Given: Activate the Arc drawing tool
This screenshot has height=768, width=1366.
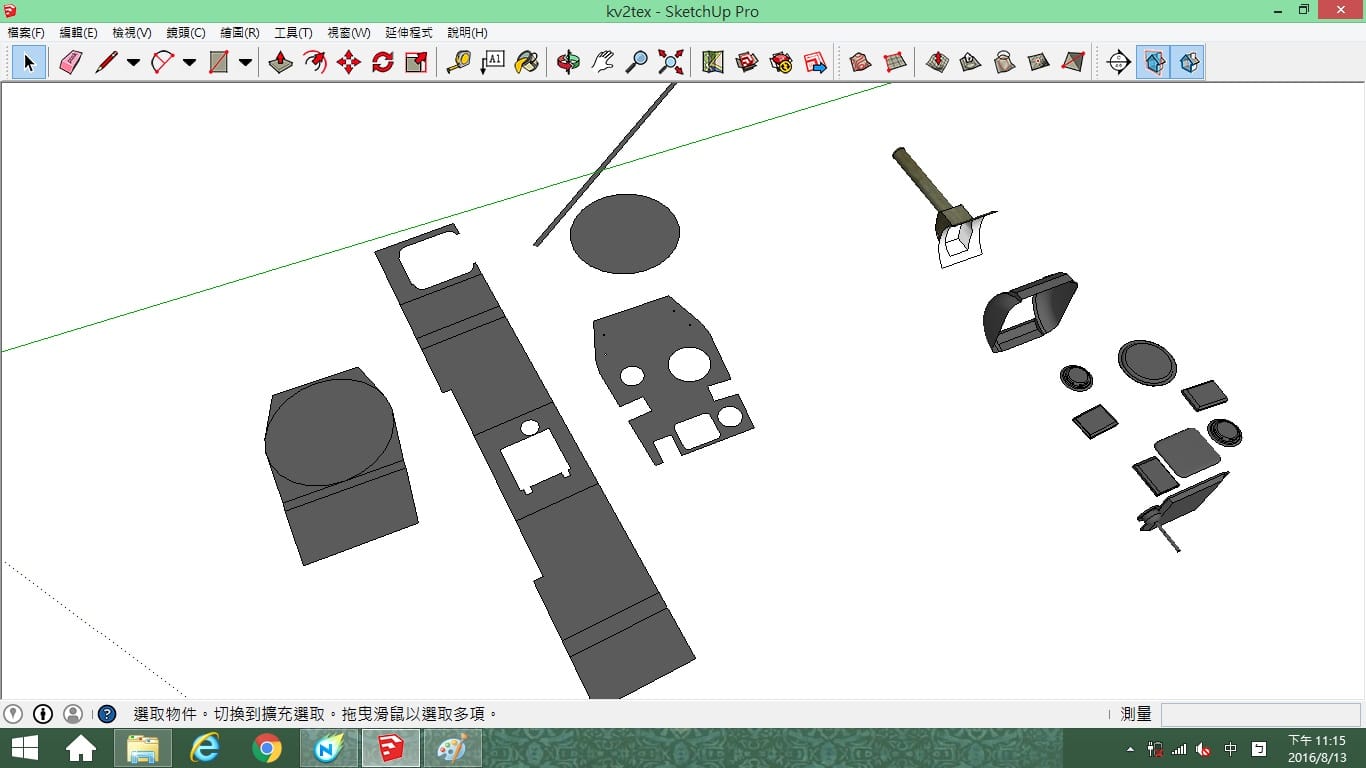Looking at the screenshot, I should click(163, 63).
